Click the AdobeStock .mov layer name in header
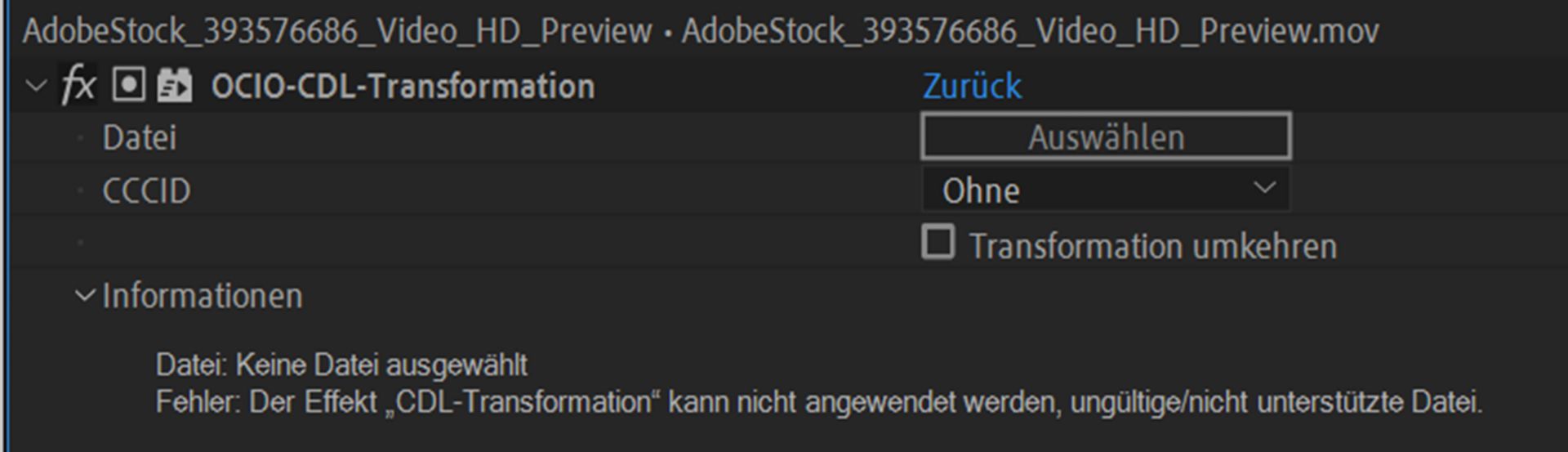Image resolution: width=1568 pixels, height=452 pixels. (1030, 31)
